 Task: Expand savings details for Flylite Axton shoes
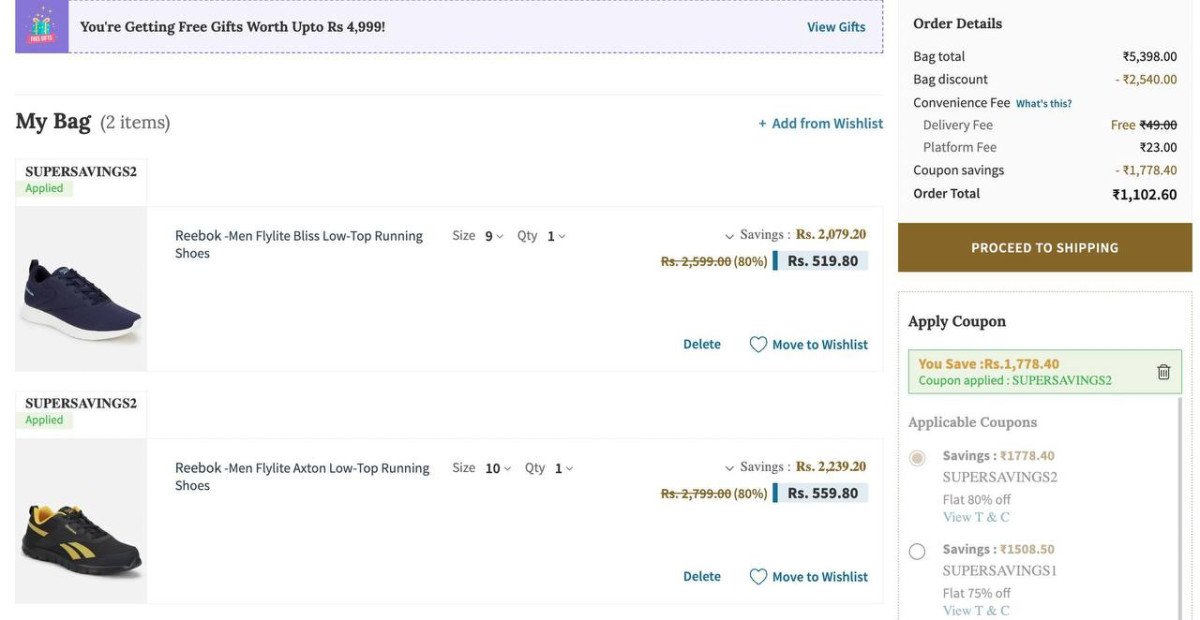(730, 468)
